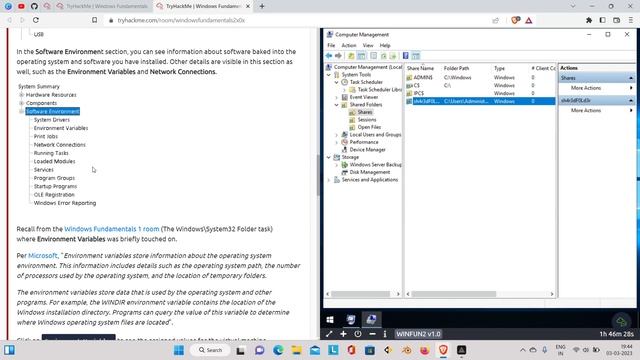Collapse the Storage tree node
Image resolution: width=640 pixels, height=360 pixels.
tap(329, 157)
